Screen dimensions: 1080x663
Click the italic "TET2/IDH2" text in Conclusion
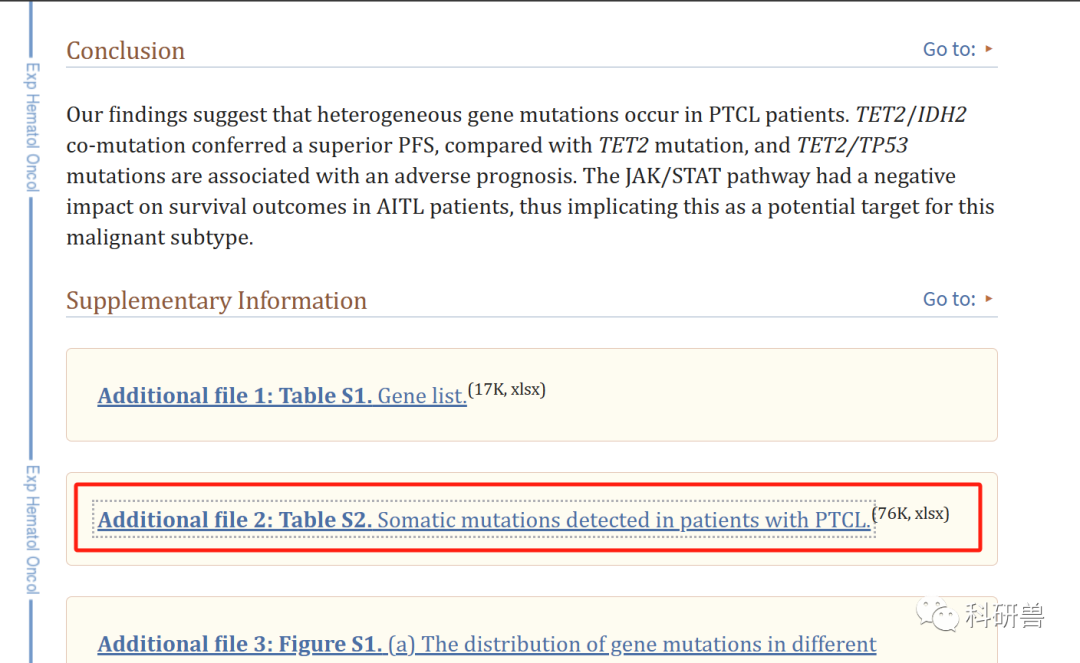(911, 115)
